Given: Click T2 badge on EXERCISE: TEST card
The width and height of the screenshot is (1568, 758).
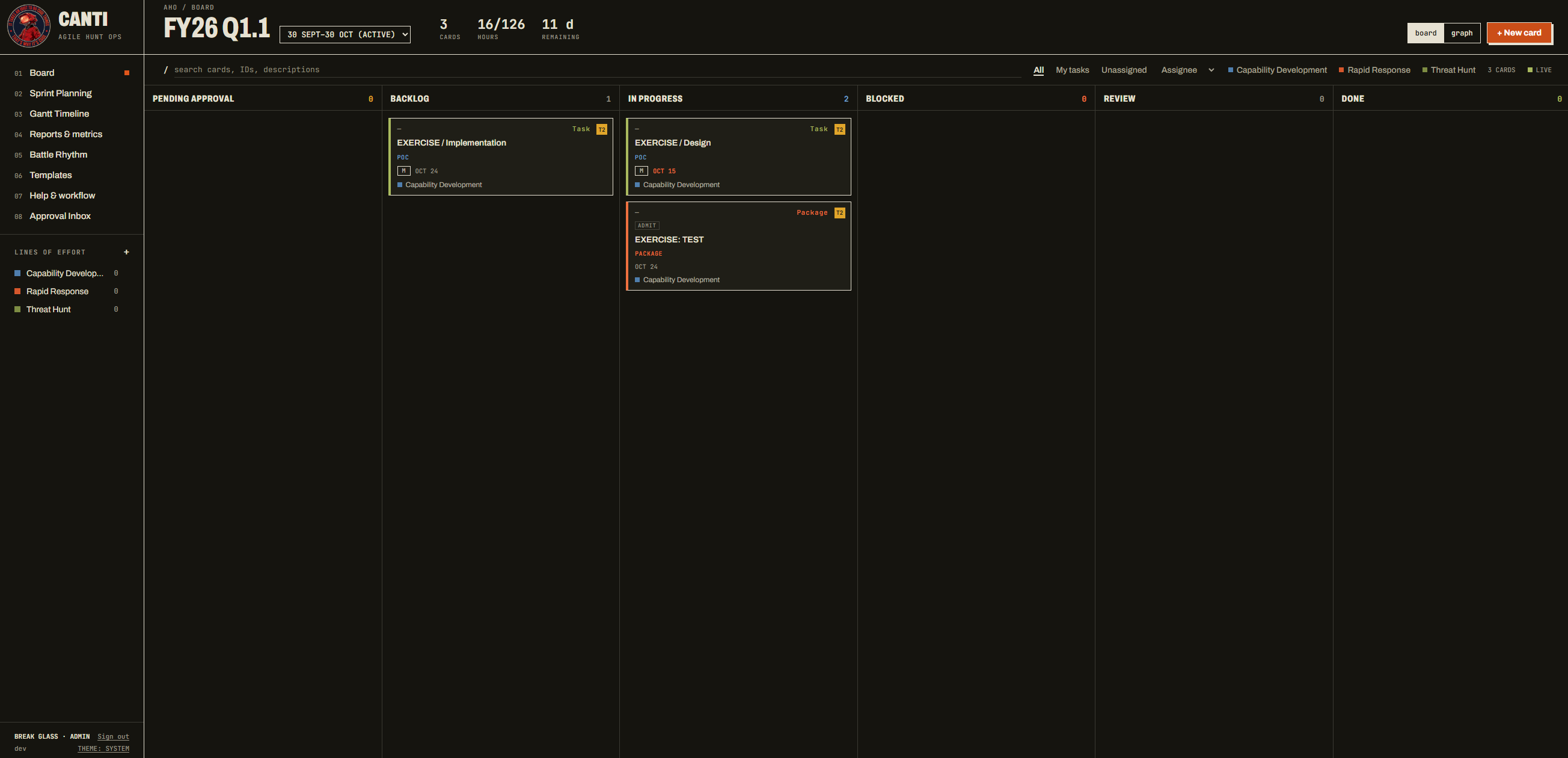Looking at the screenshot, I should click(839, 212).
